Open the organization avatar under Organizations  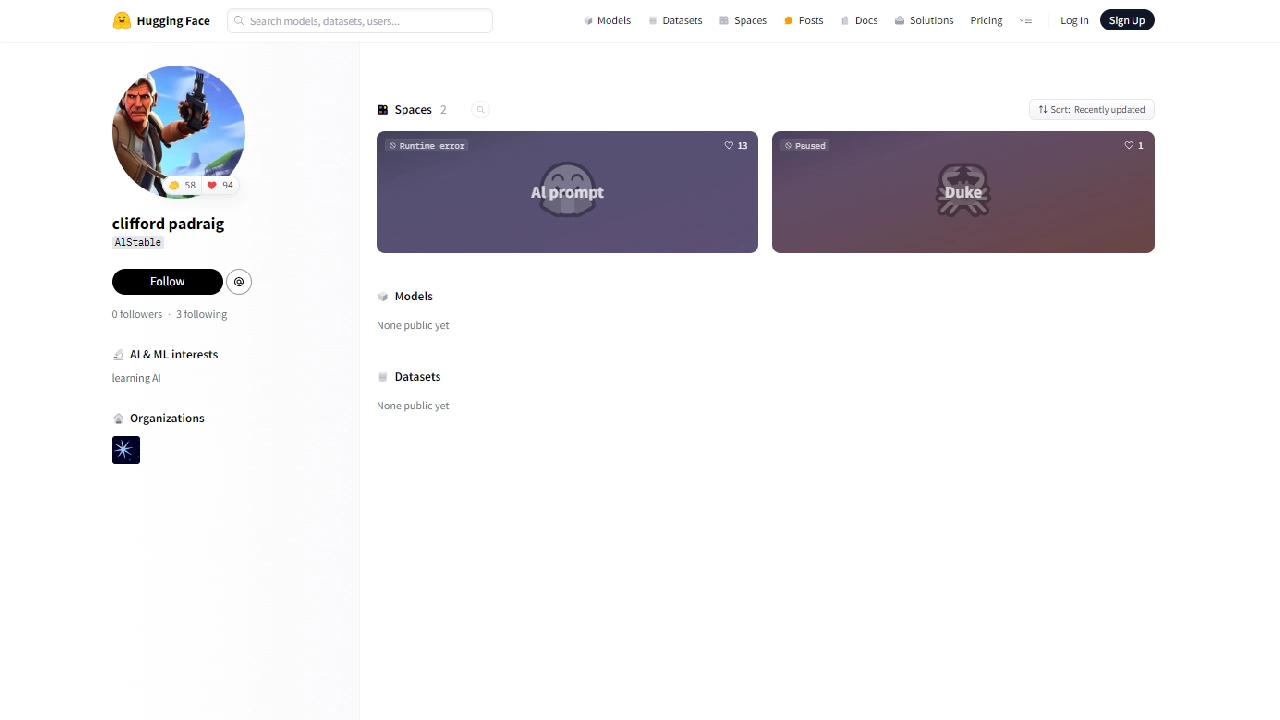[x=126, y=450]
